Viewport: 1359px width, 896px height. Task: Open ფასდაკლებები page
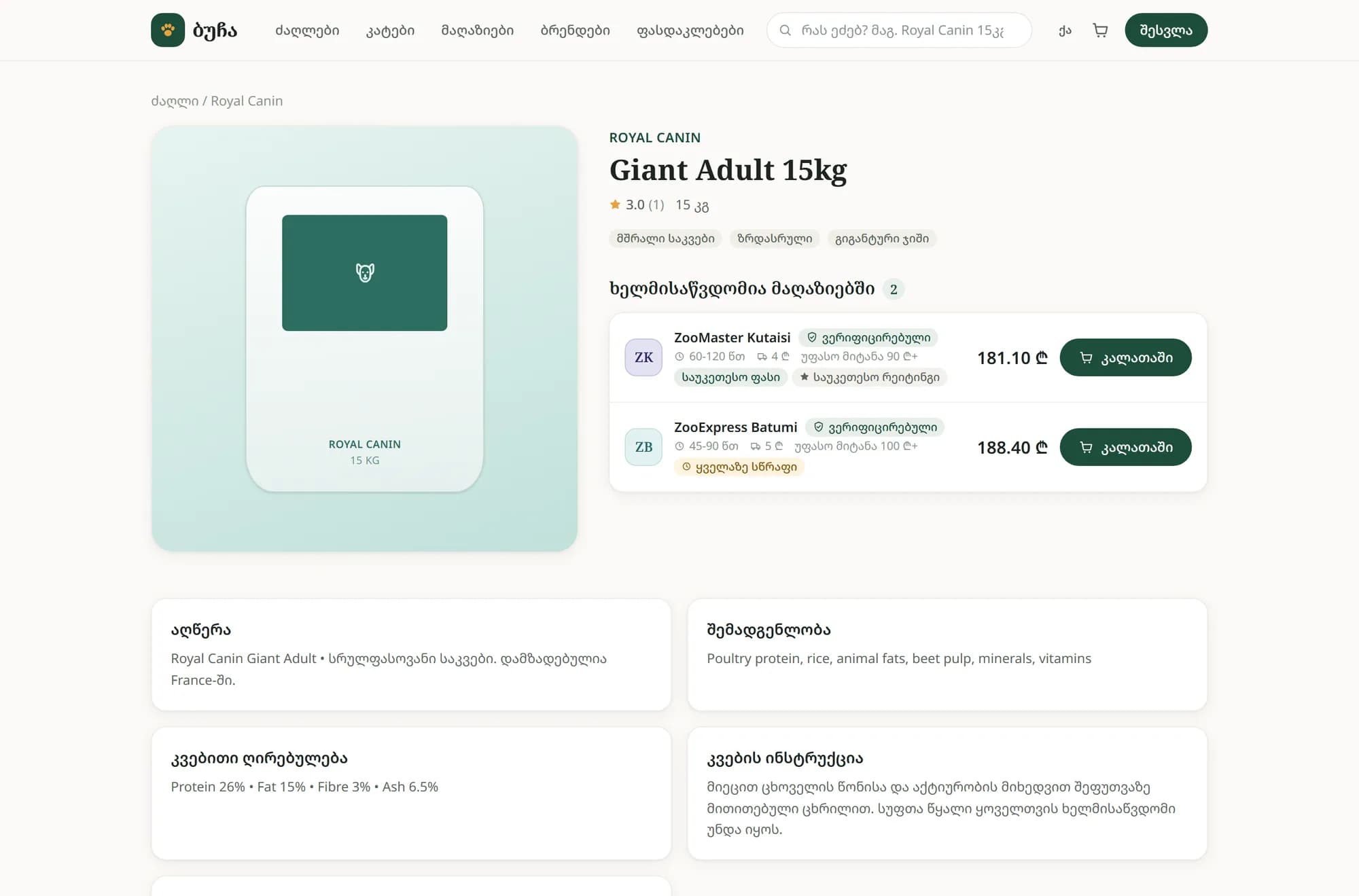690,30
